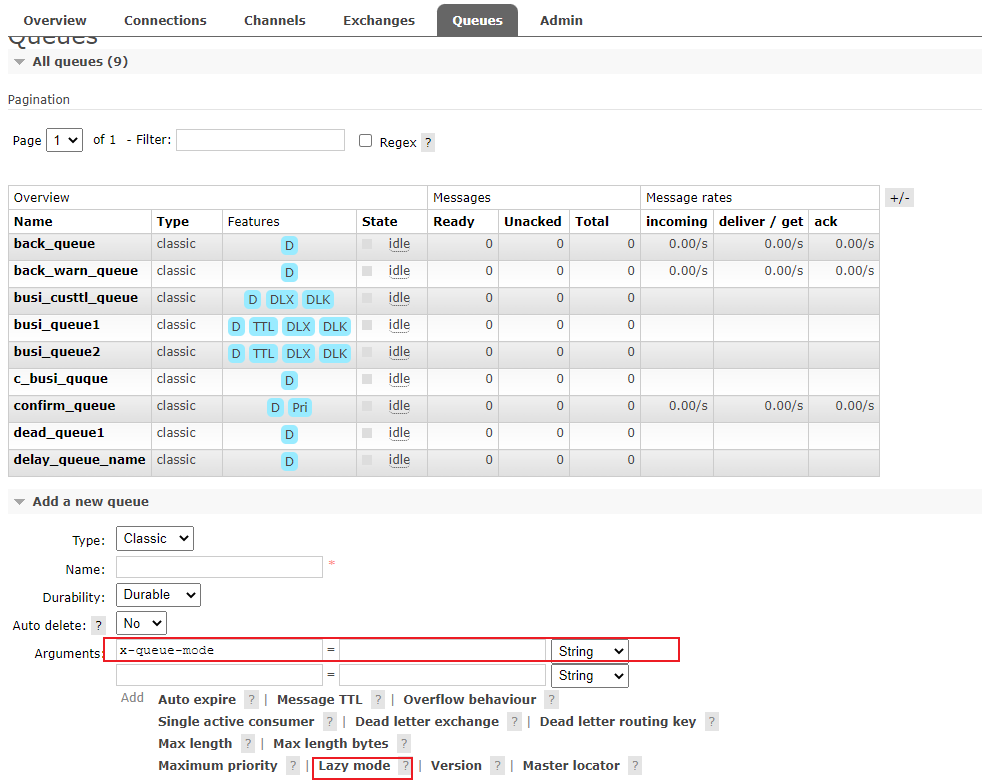Open the Page number dropdown
Image resolution: width=982 pixels, height=784 pixels.
[x=66, y=140]
